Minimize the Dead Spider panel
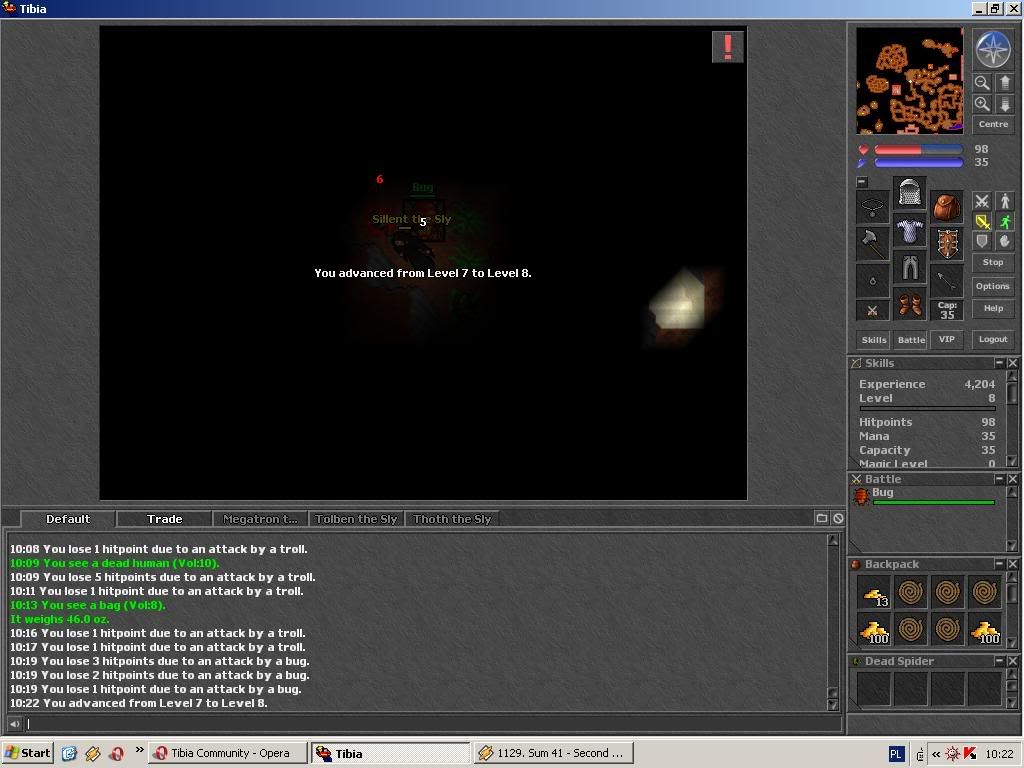The image size is (1024, 768). click(999, 661)
